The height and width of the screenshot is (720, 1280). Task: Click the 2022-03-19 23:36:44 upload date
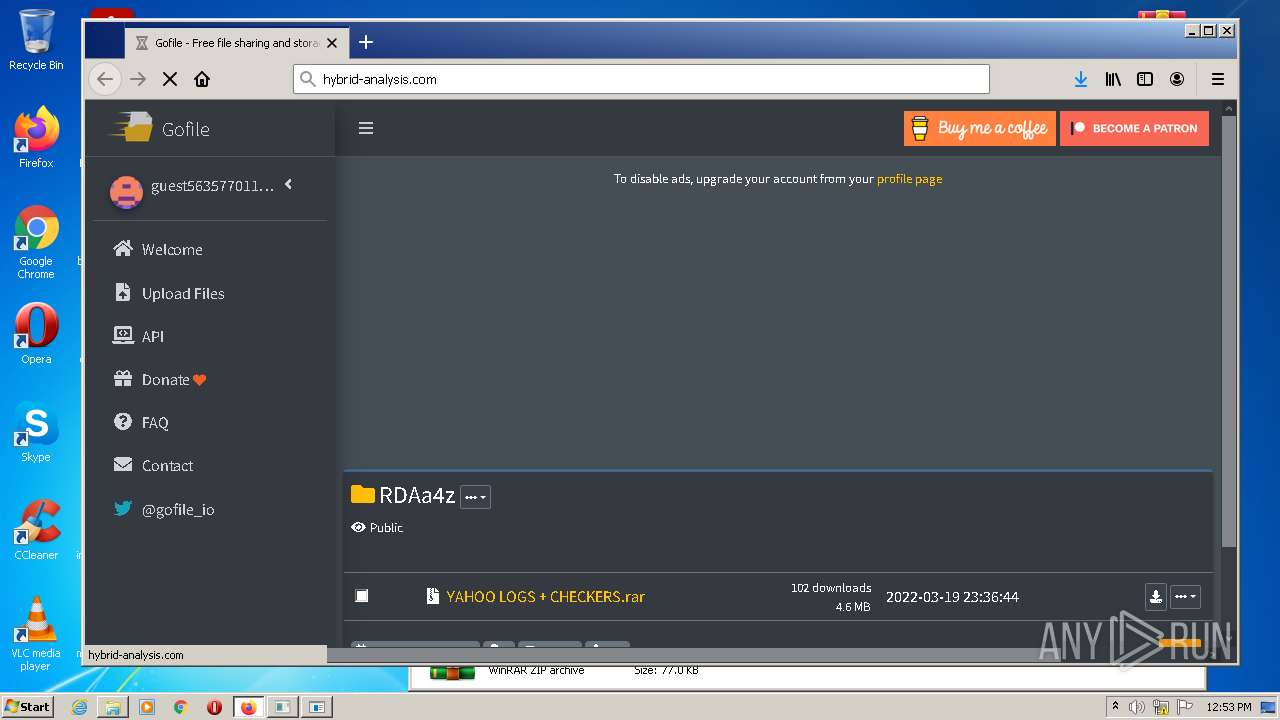tap(952, 597)
